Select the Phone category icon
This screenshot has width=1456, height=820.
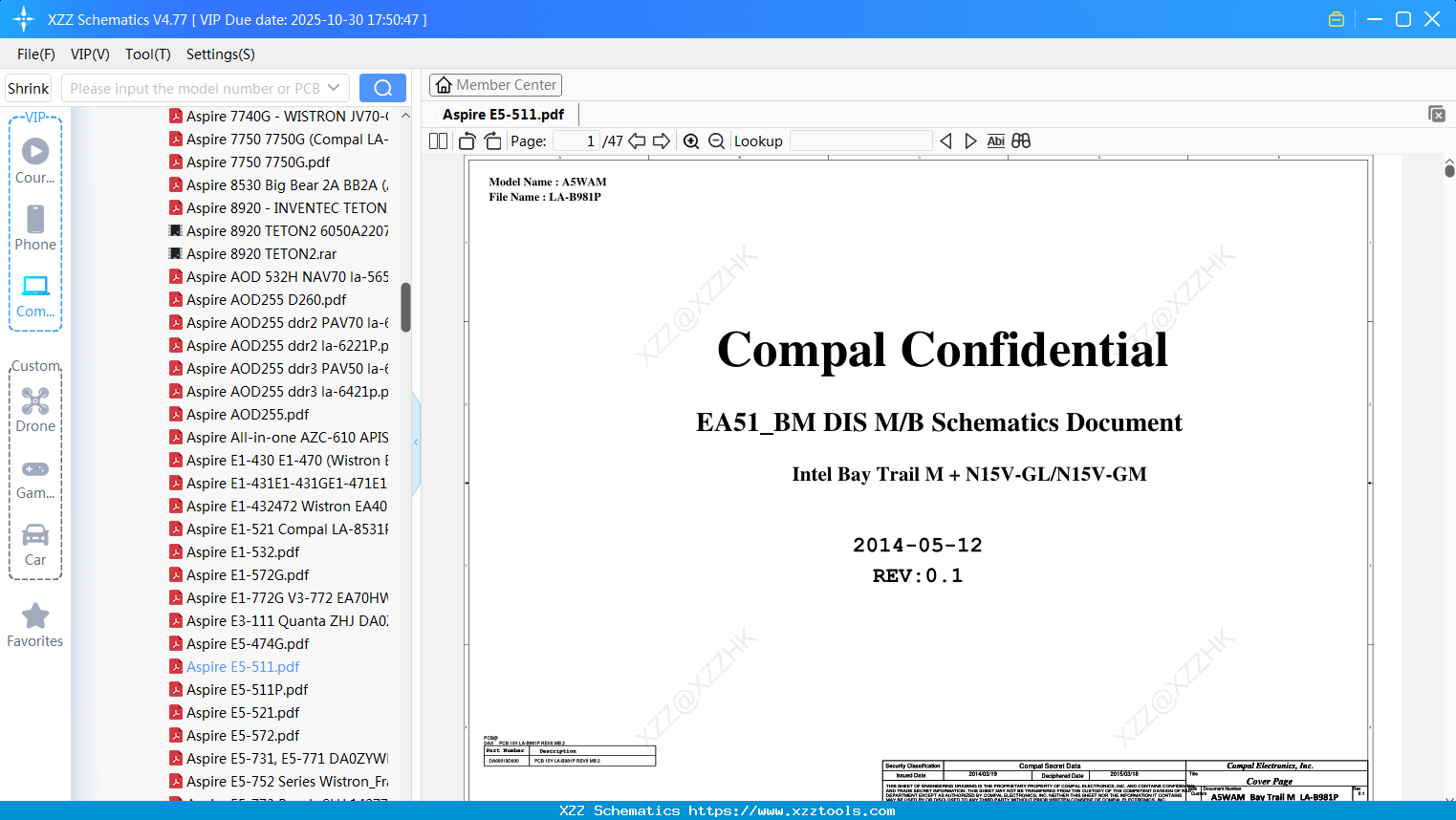click(35, 227)
